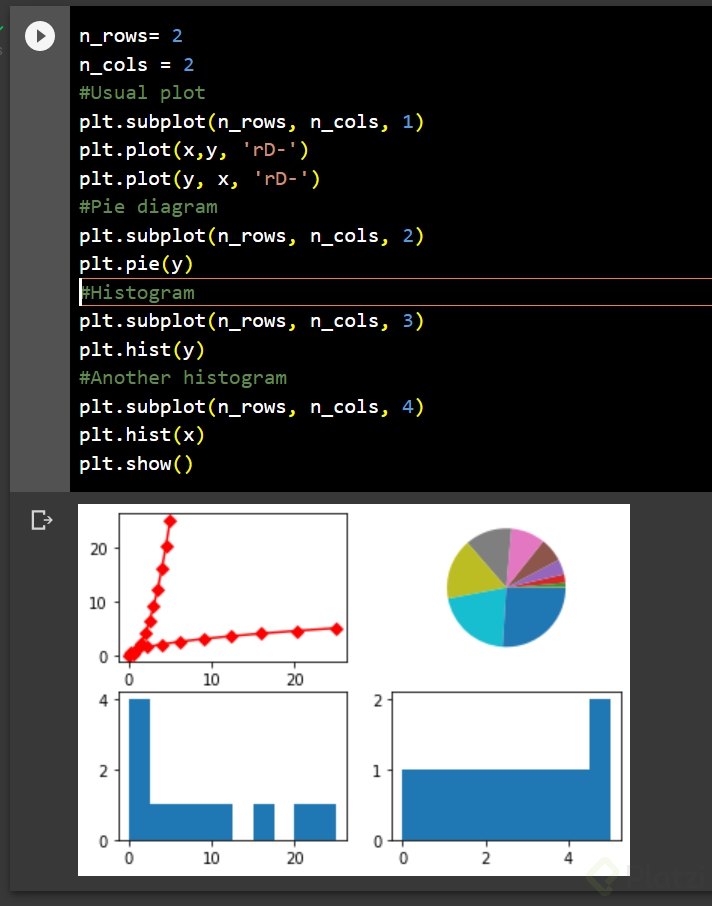Click the n_cols = 2 code line
The width and height of the screenshot is (712, 906).
[137, 64]
